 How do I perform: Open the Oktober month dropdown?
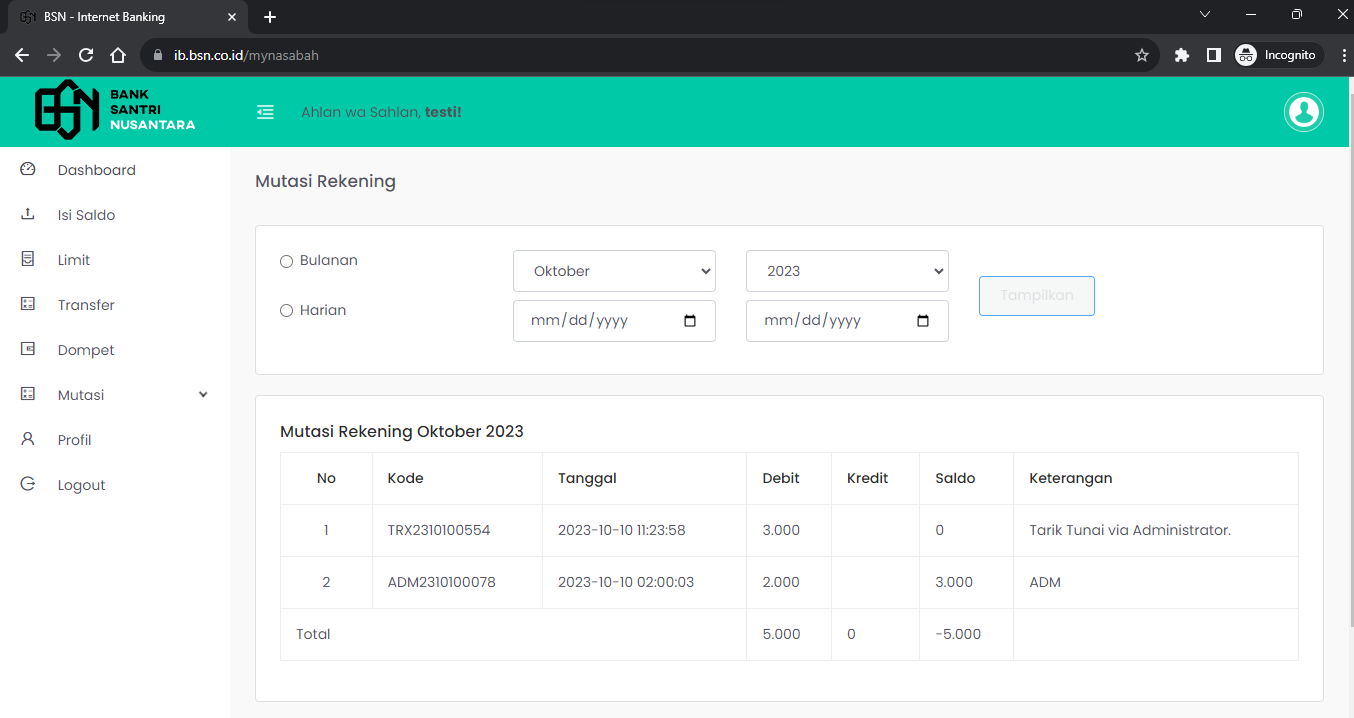pyautogui.click(x=614, y=271)
